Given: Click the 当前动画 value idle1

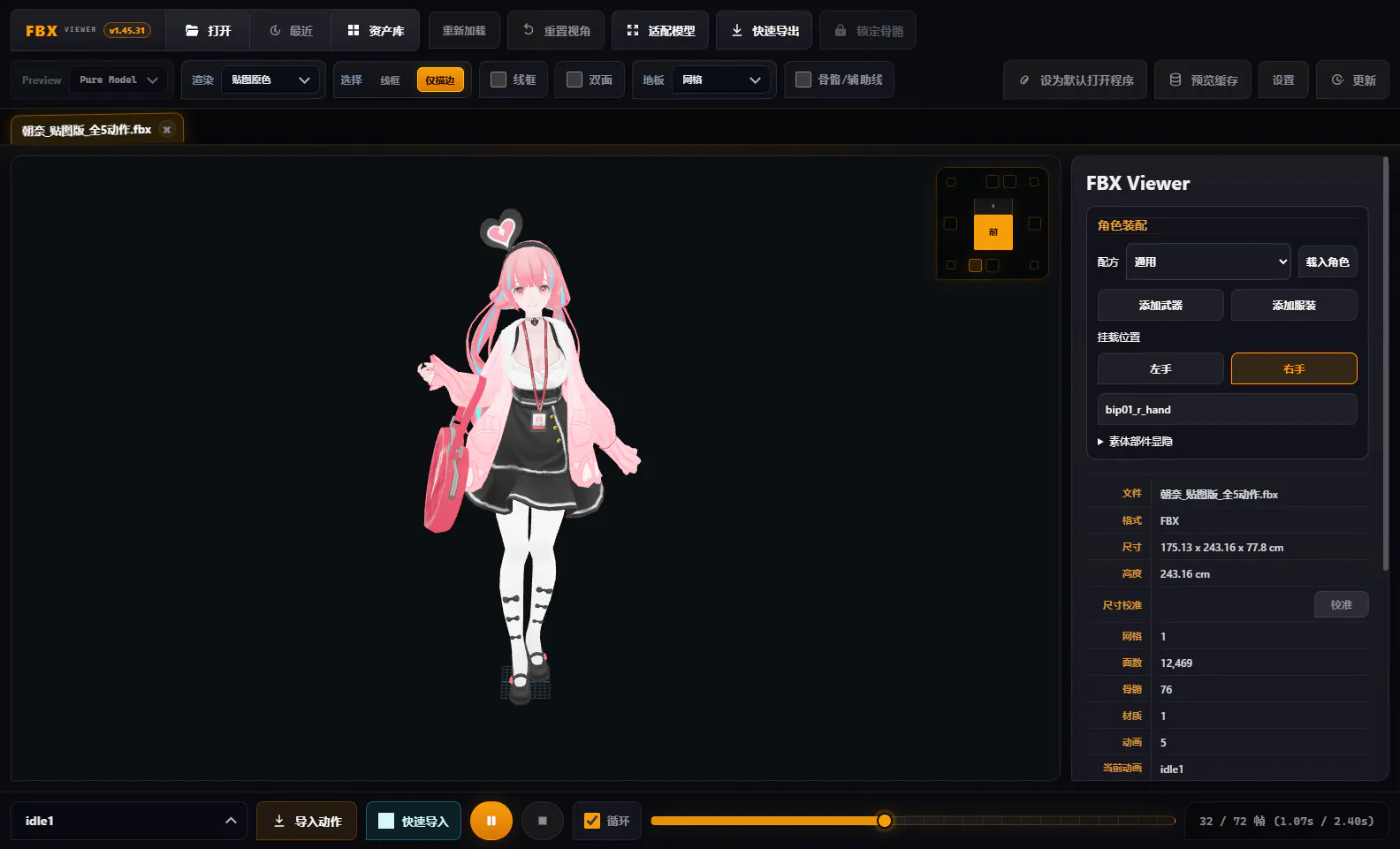Looking at the screenshot, I should [1172, 769].
